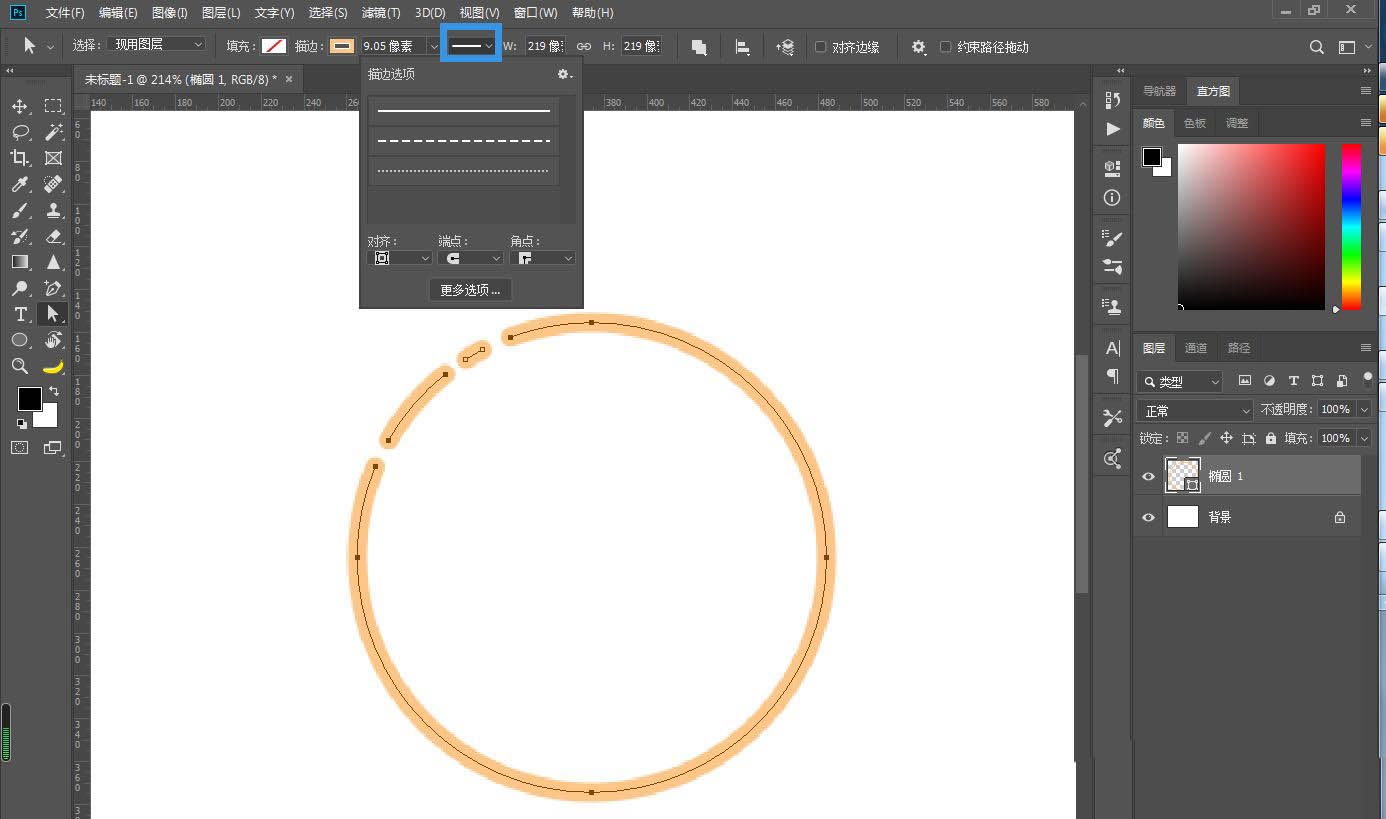The height and width of the screenshot is (819, 1386).
Task: Select the Ellipse shape tool
Action: [x=20, y=340]
